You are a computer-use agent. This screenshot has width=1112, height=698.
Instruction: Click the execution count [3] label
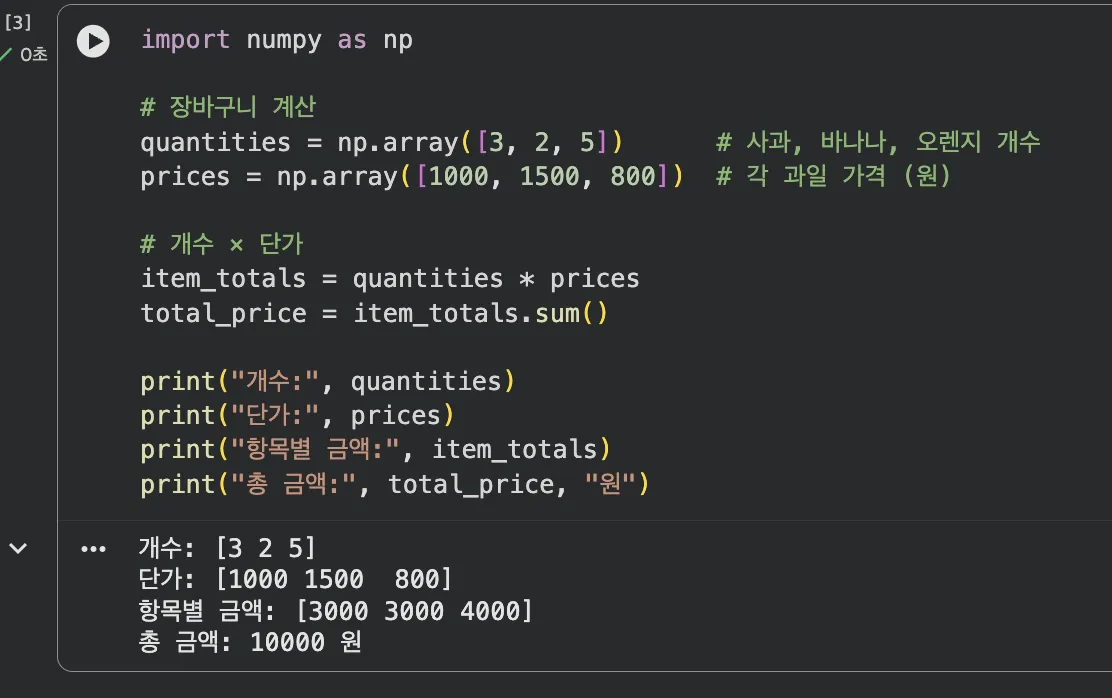[x=18, y=22]
